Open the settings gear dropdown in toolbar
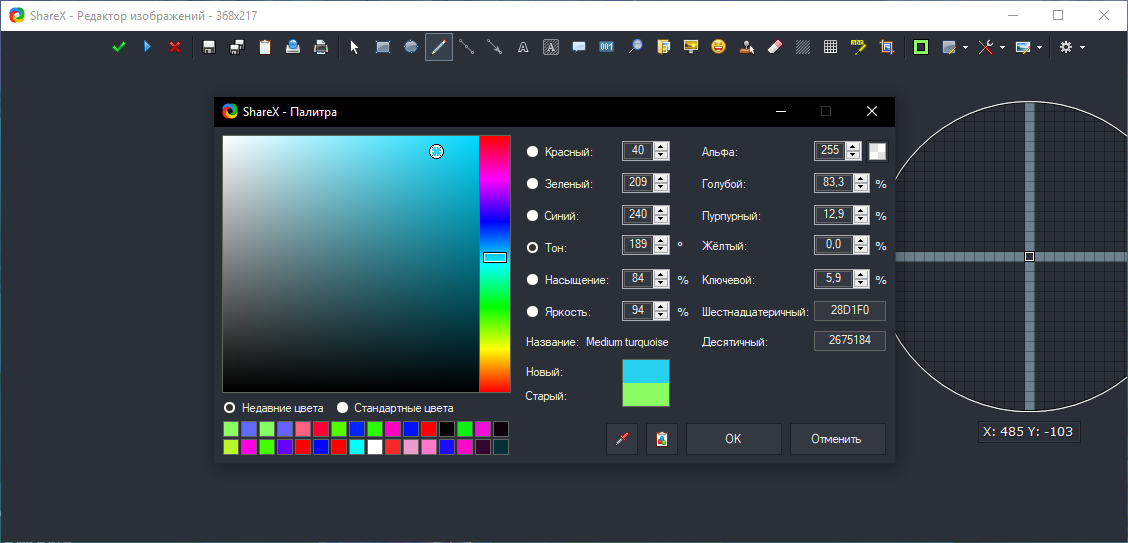Screen dimensions: 1128x543 1071,47
